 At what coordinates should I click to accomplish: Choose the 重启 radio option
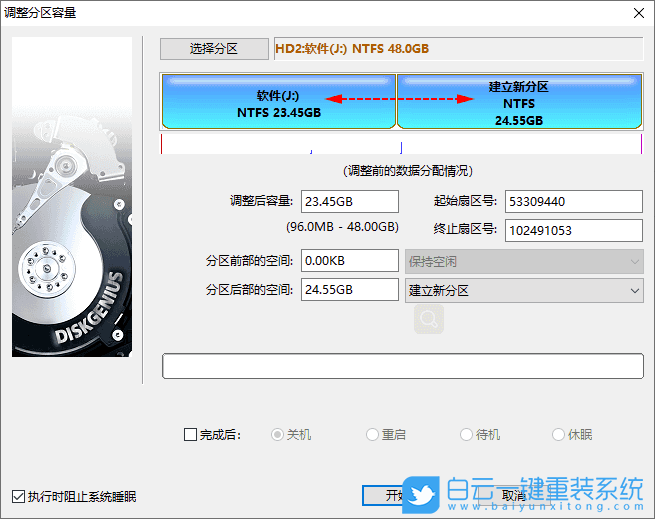coord(373,435)
